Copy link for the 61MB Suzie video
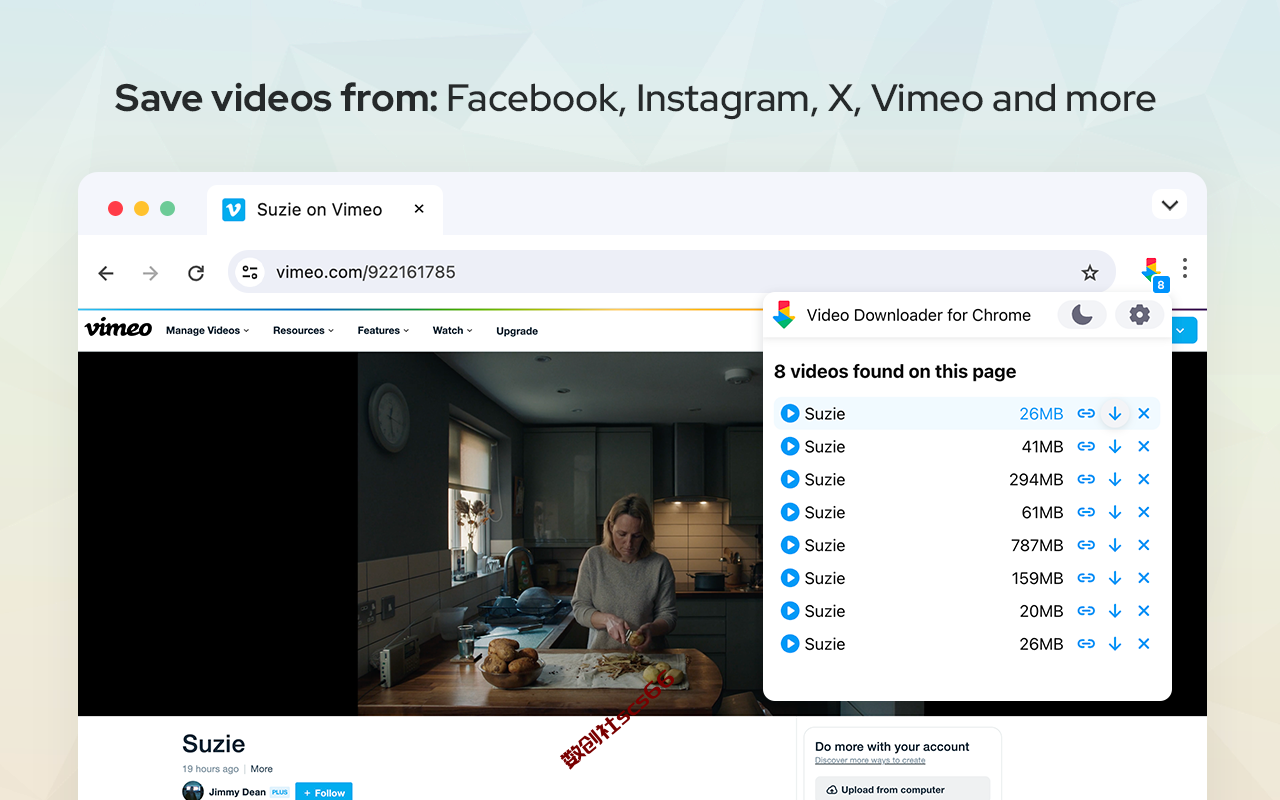Viewport: 1280px width, 800px height. point(1086,513)
